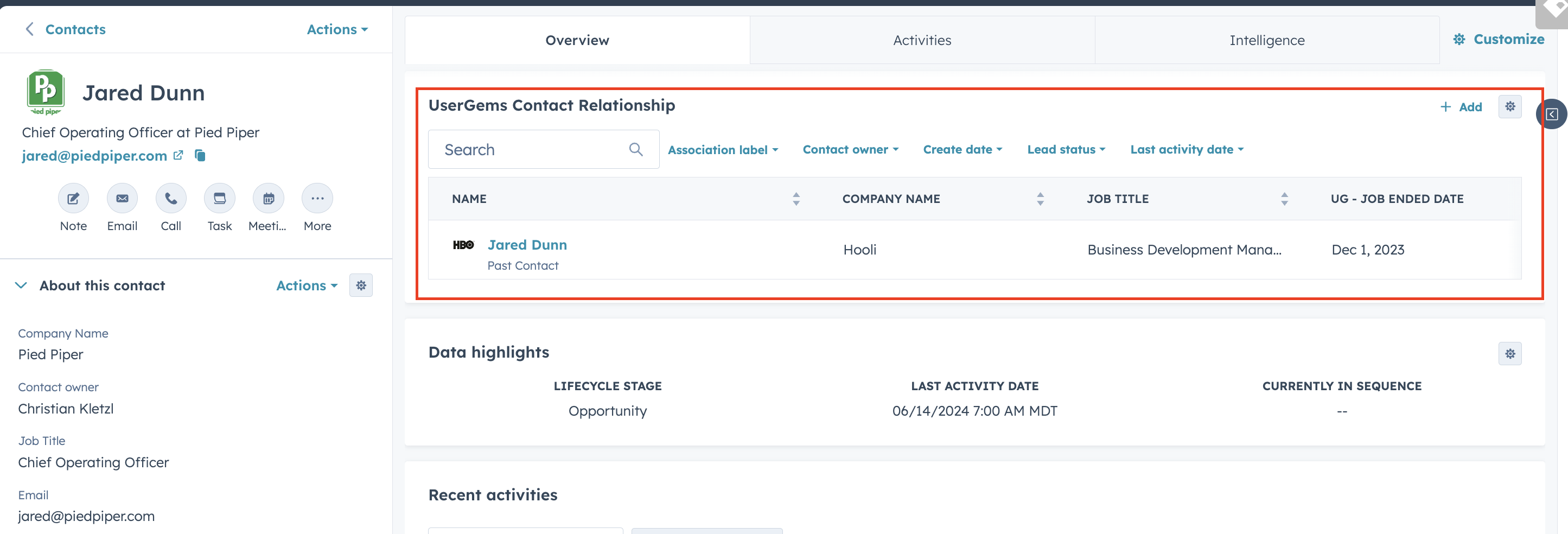Click jared@piedpiper.com email link under name
Screen dimensions: 1568x534
pyautogui.click(x=94, y=155)
